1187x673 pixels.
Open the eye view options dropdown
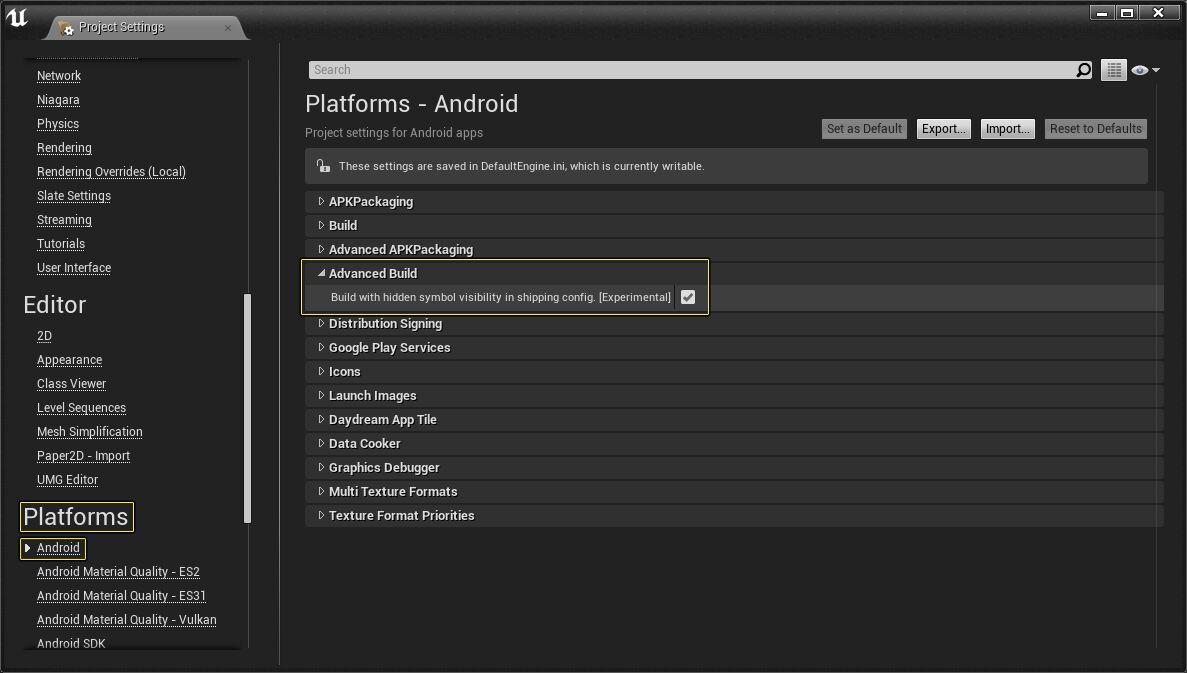tap(1145, 70)
